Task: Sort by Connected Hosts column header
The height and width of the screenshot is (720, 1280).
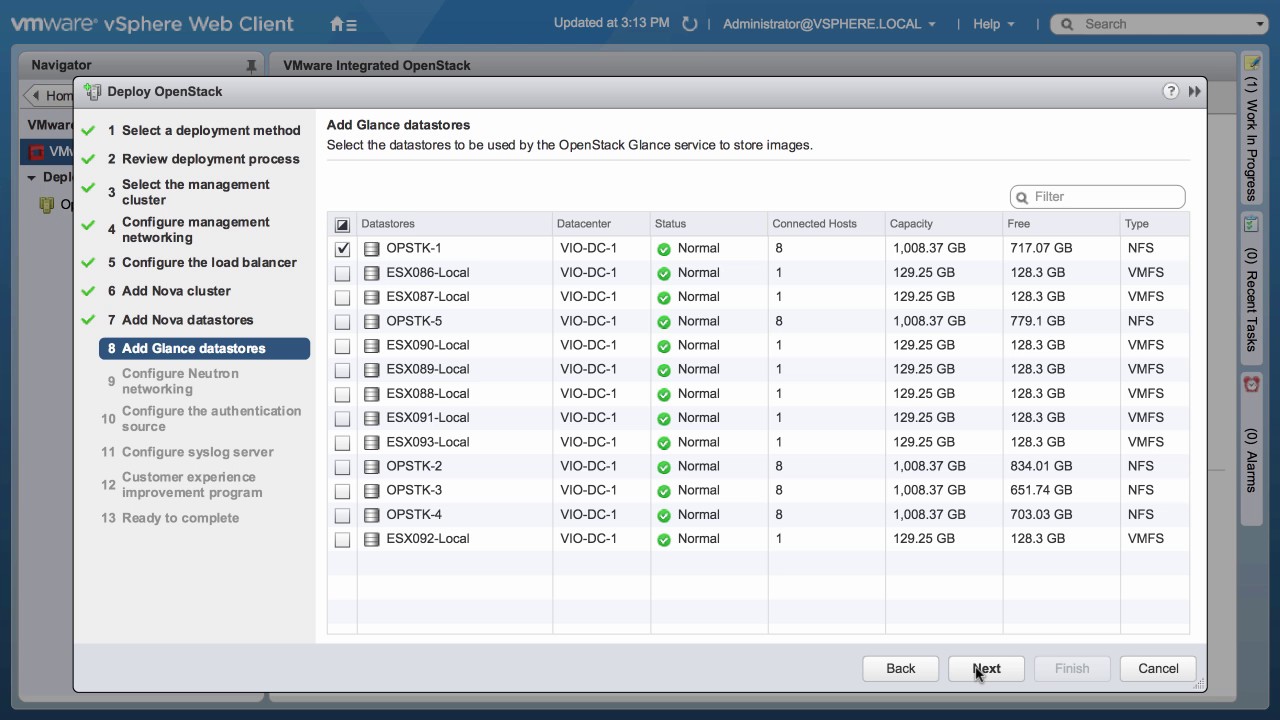Action: click(x=826, y=224)
